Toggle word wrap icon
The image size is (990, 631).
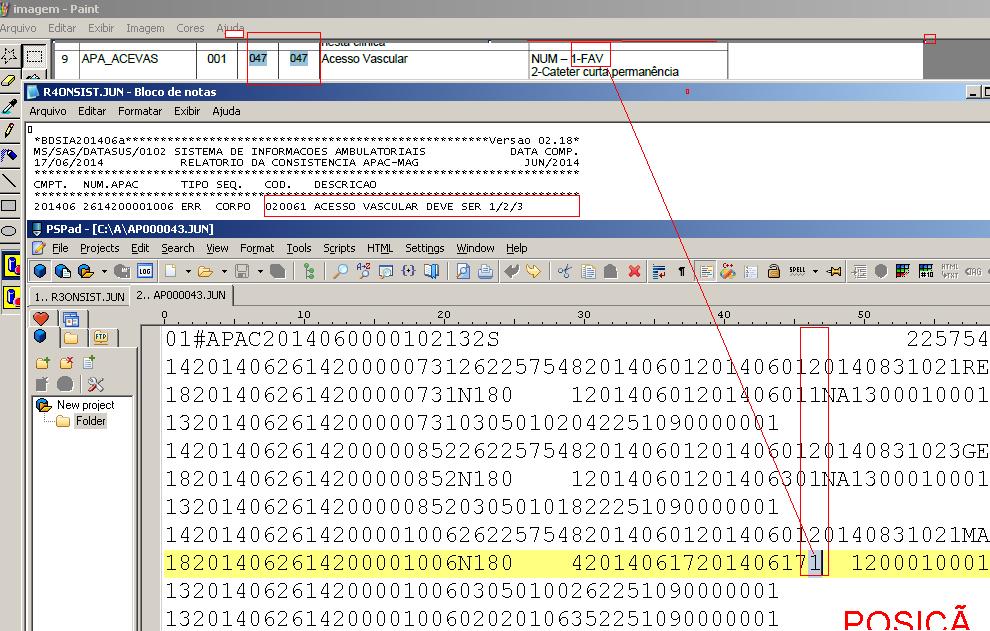(x=659, y=271)
